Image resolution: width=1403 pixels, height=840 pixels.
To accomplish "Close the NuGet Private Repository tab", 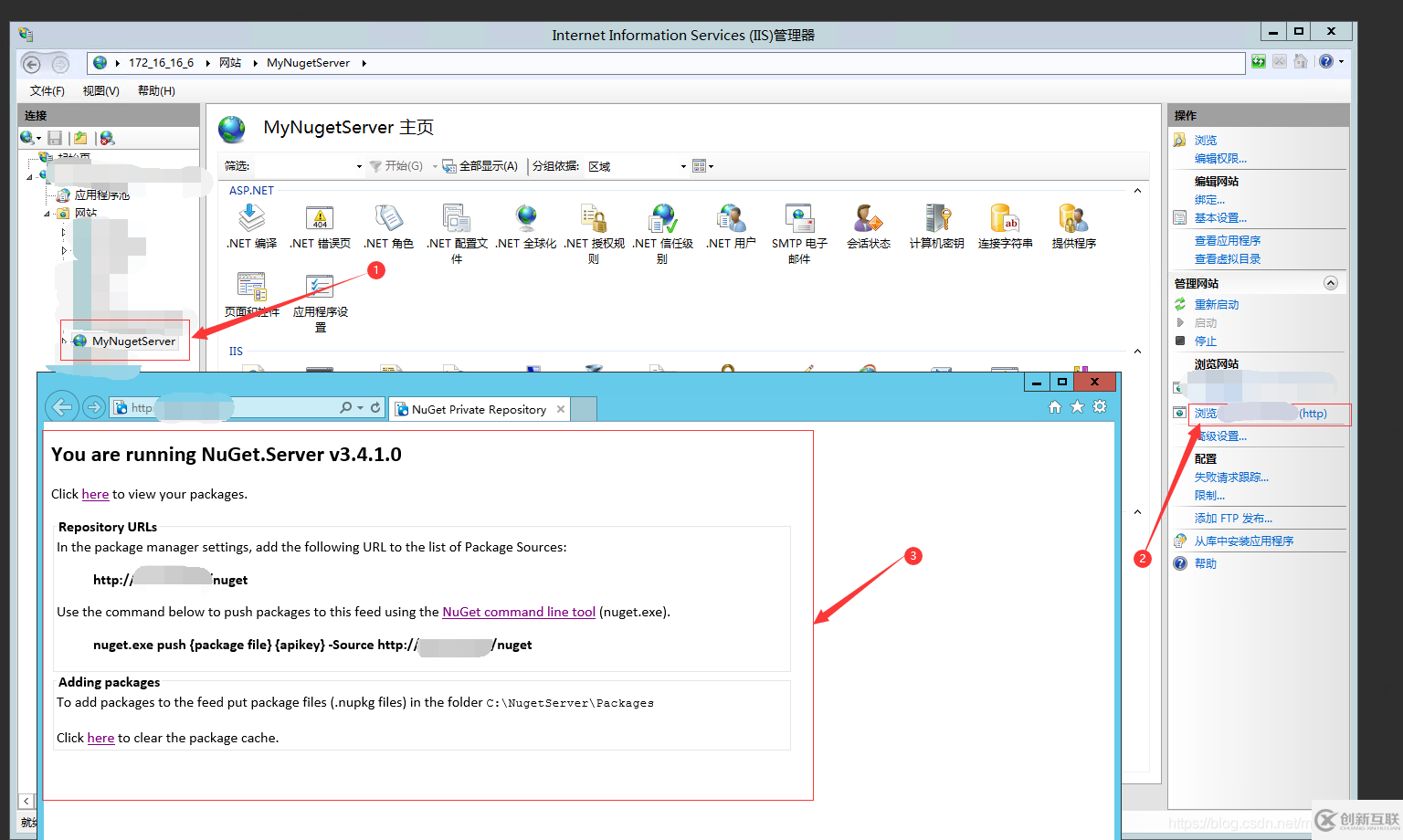I will (x=561, y=409).
